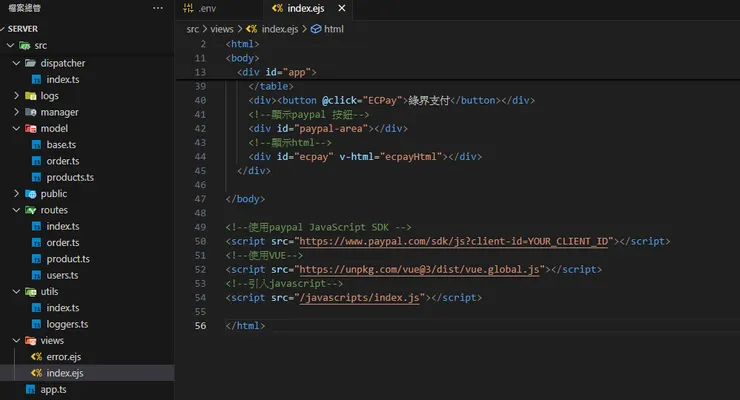Screen dimensions: 740x400
Task: Collapse the dispatcher folder chevron
Action: 16,63
